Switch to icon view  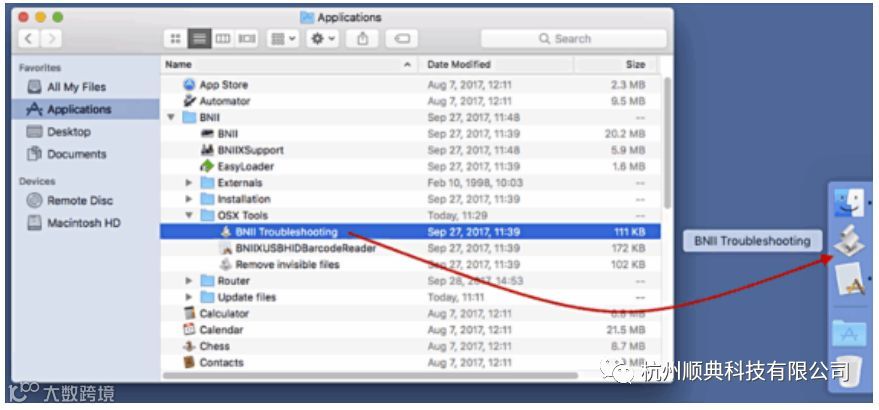click(x=175, y=39)
